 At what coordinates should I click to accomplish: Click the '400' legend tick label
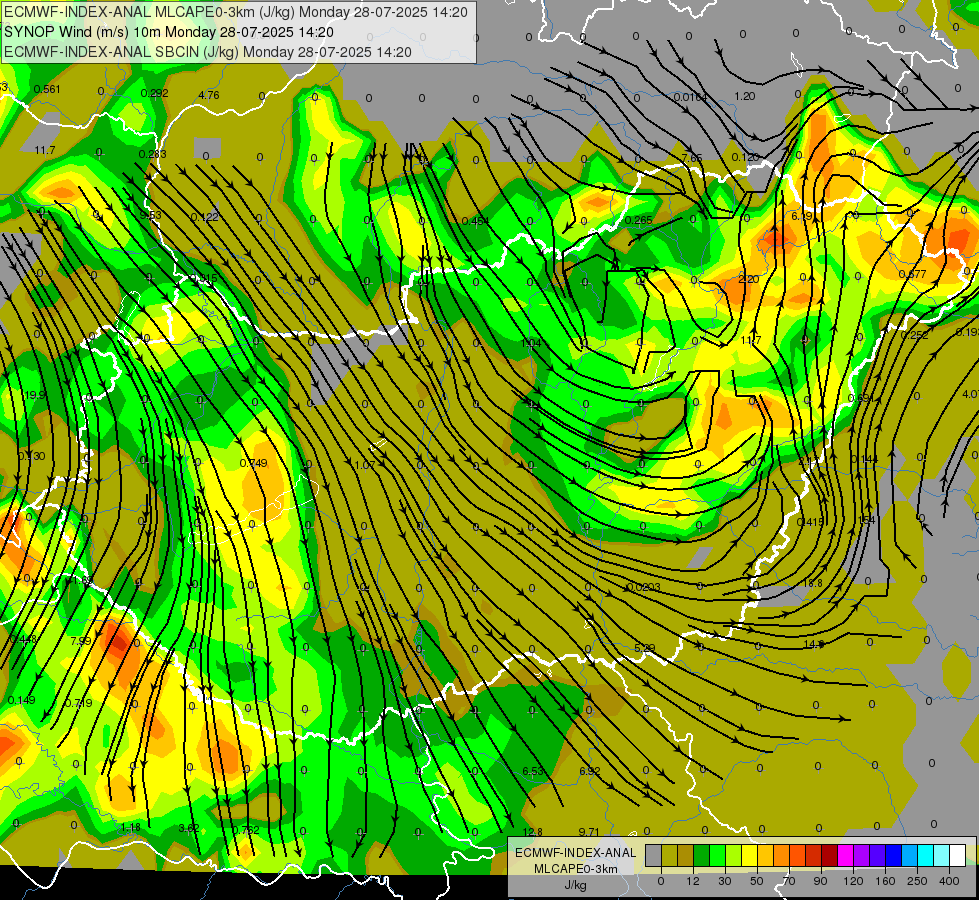pos(949,881)
